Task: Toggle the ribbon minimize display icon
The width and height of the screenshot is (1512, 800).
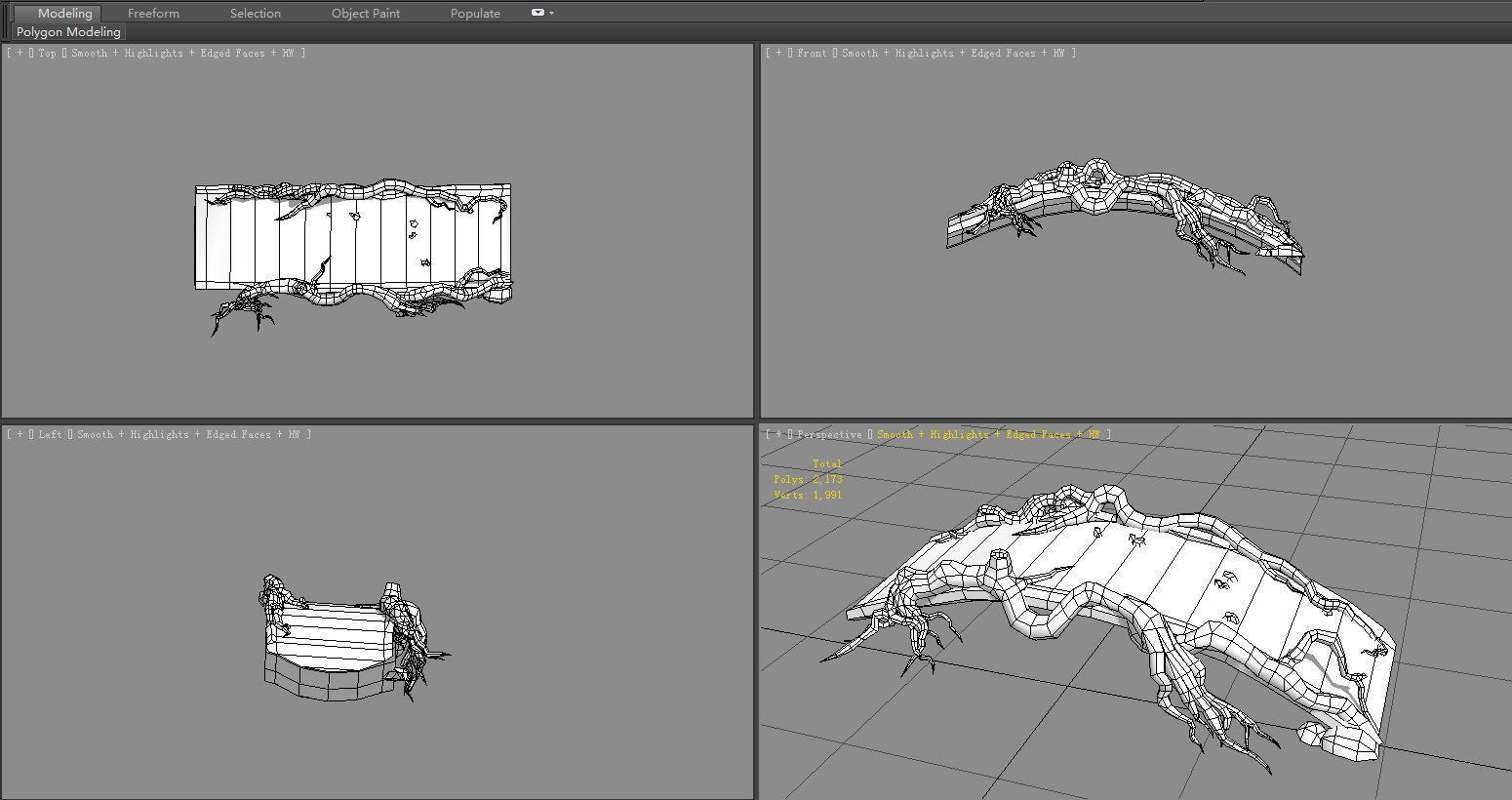Action: [537, 13]
